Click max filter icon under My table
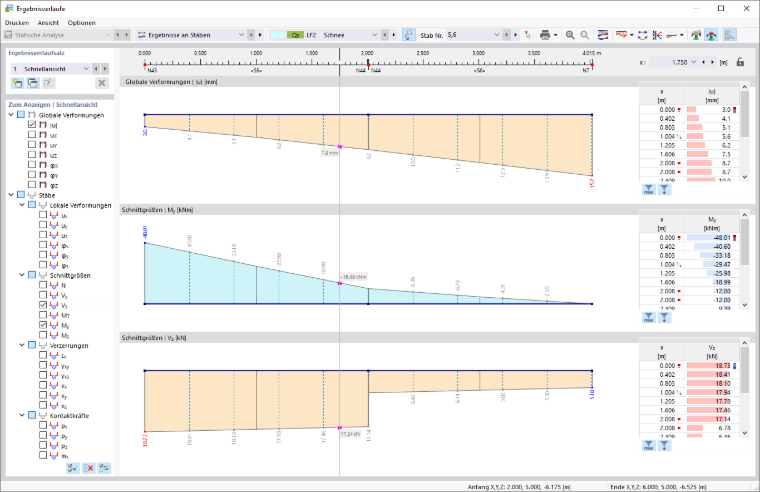760x492 pixels. pyautogui.click(x=649, y=317)
